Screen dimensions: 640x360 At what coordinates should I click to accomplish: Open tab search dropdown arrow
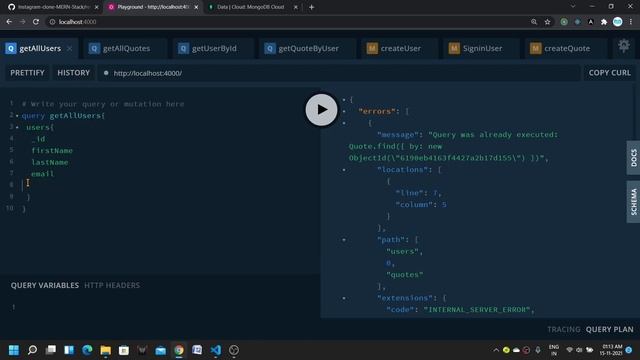tap(573, 7)
